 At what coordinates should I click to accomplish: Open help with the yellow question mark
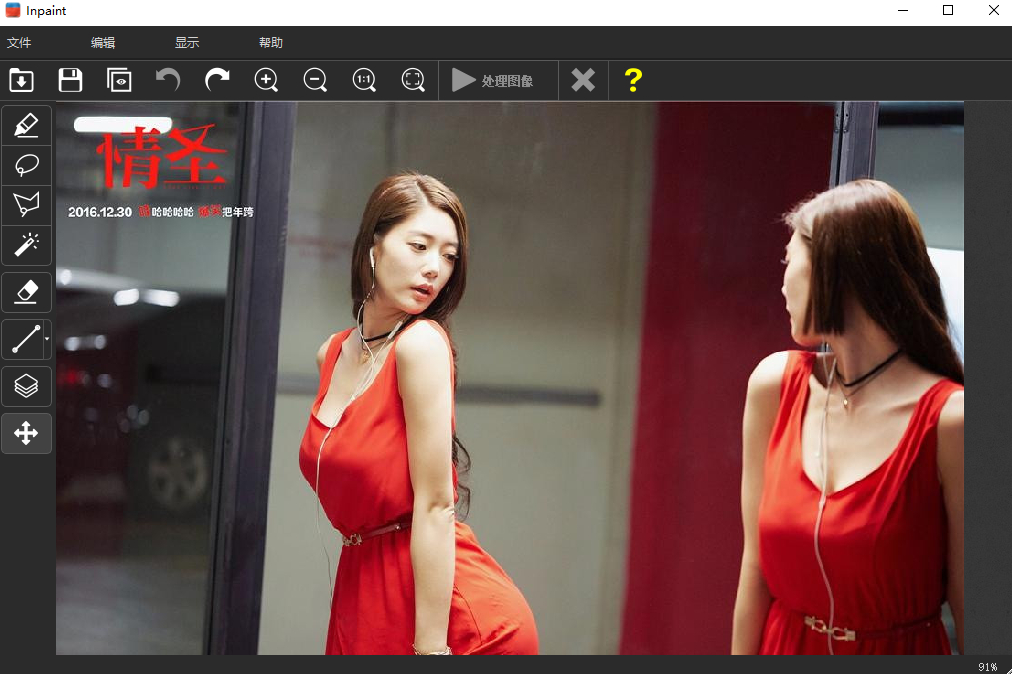(x=633, y=80)
